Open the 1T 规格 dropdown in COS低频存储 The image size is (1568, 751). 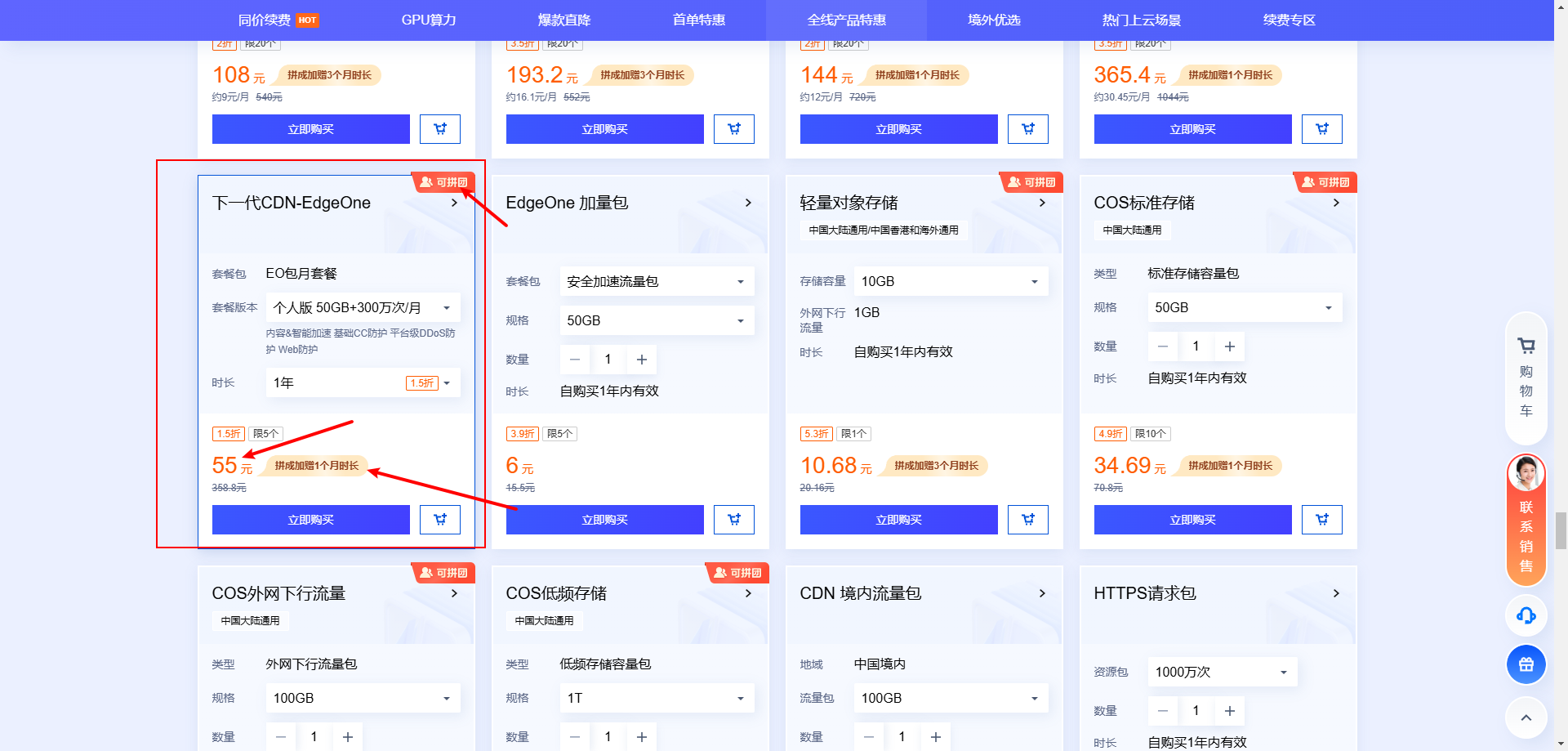657,698
